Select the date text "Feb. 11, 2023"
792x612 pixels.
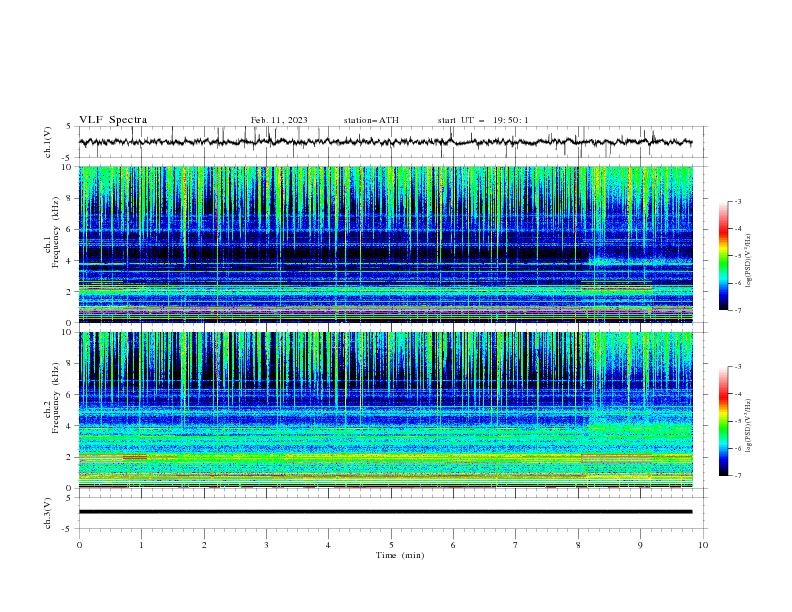[279, 120]
